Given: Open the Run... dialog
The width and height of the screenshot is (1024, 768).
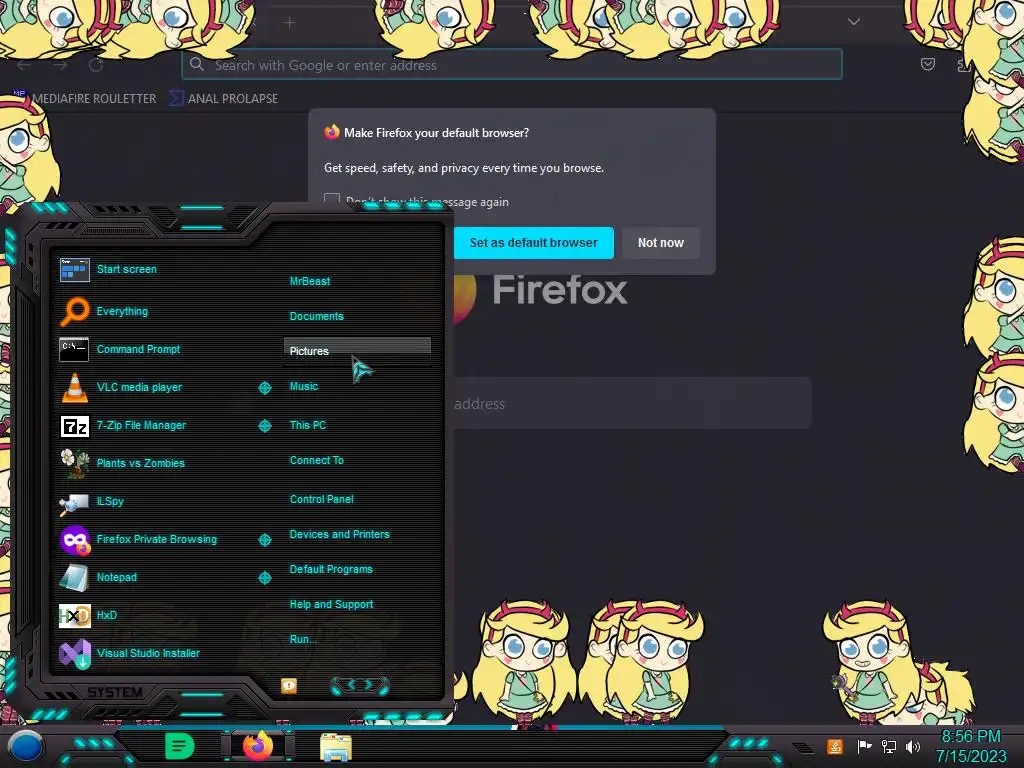Looking at the screenshot, I should click(303, 639).
